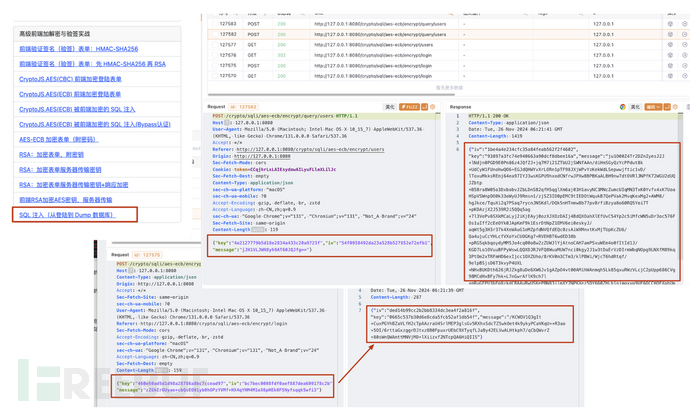690x408 pixels.
Task: Click the replay arrow icon in row 127575
Action: pyautogui.click(x=684, y=66)
